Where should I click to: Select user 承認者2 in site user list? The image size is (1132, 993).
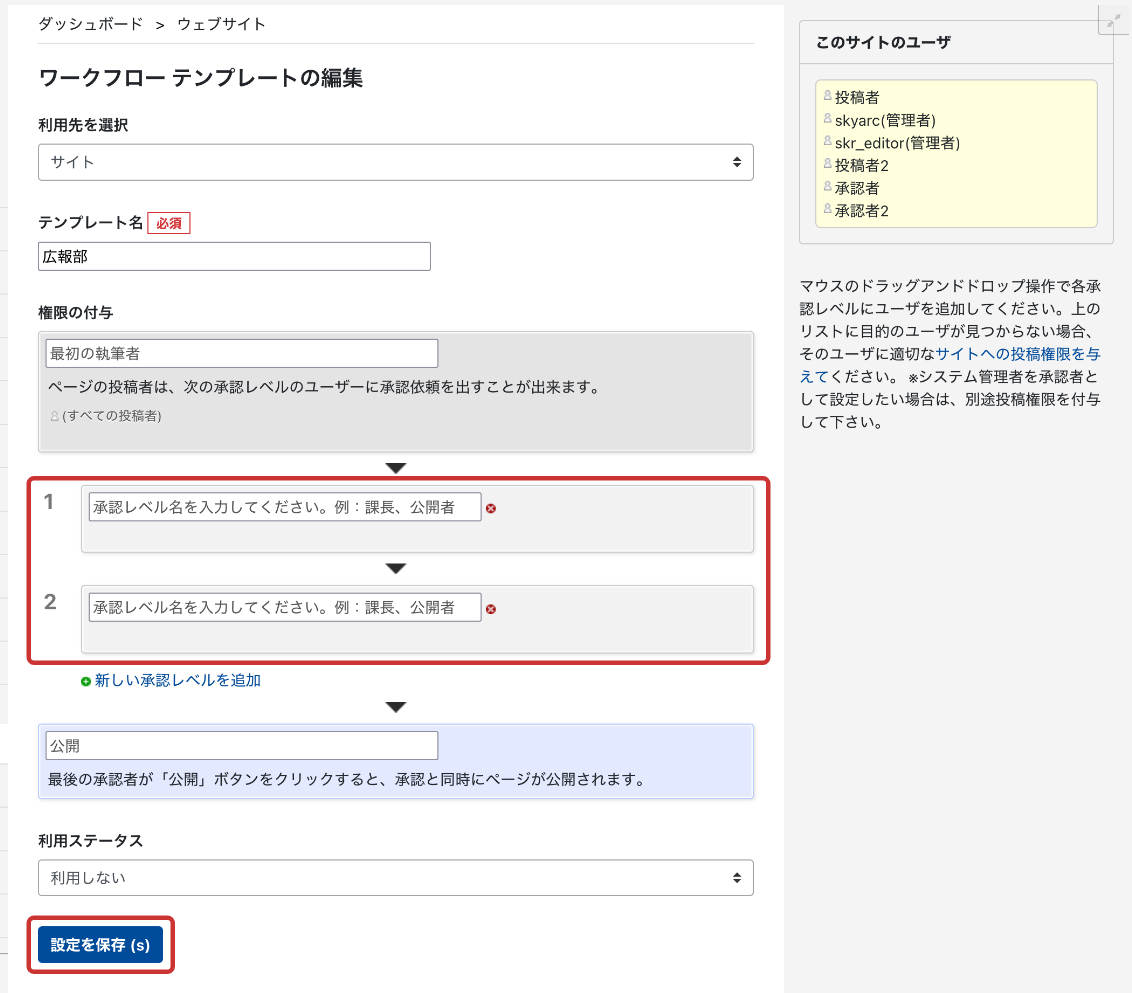(861, 211)
